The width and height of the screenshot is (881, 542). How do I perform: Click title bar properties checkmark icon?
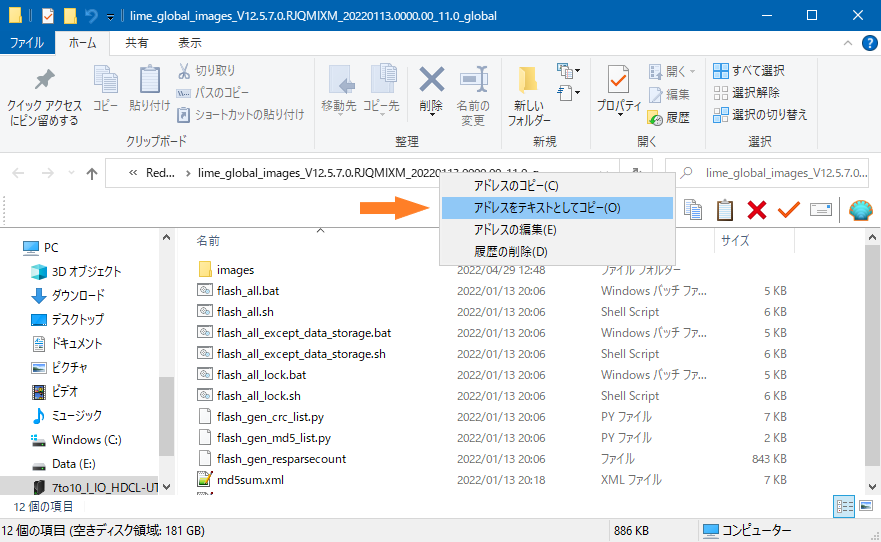[48, 16]
